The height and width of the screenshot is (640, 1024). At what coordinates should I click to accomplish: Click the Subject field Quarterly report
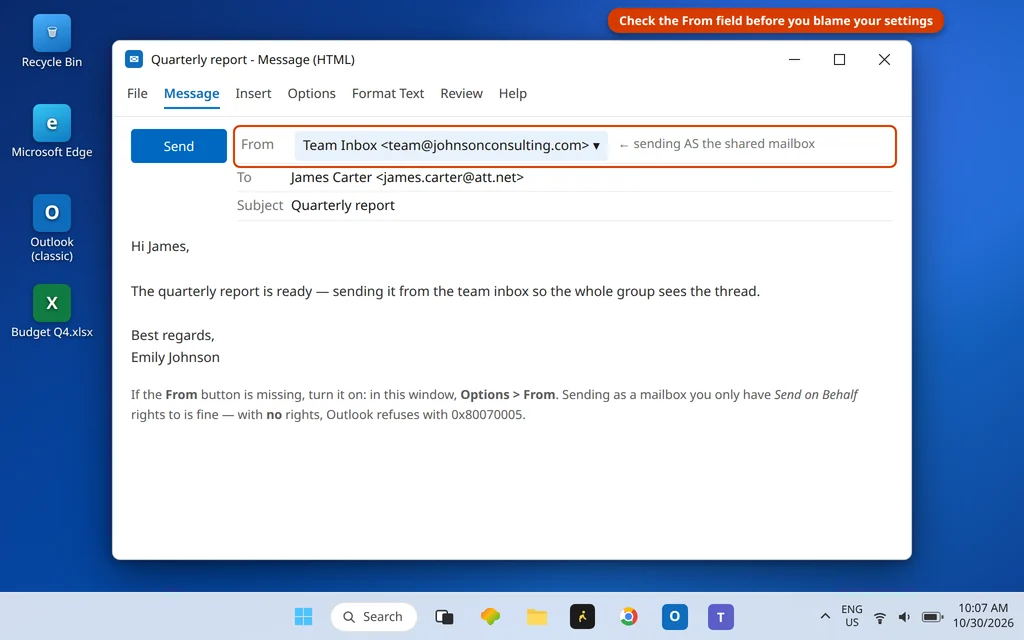pyautogui.click(x=343, y=205)
